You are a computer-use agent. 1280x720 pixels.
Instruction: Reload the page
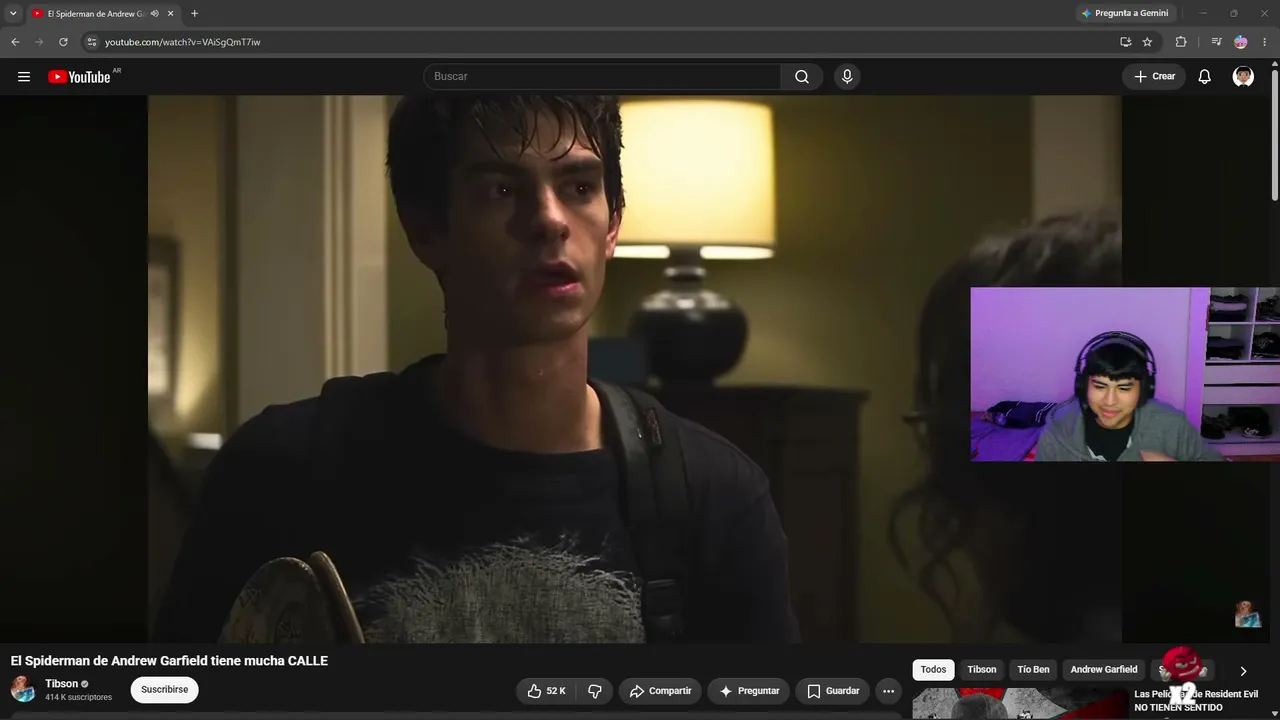[x=63, y=42]
